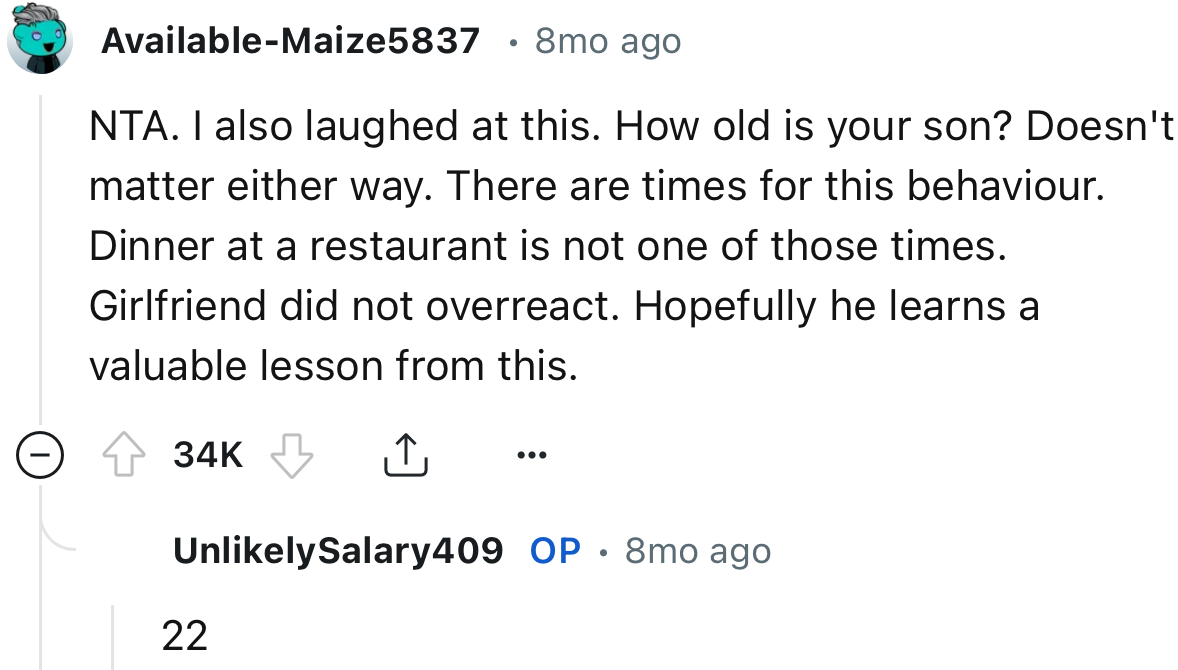Click the share arrow icon below the comment text

406,453
